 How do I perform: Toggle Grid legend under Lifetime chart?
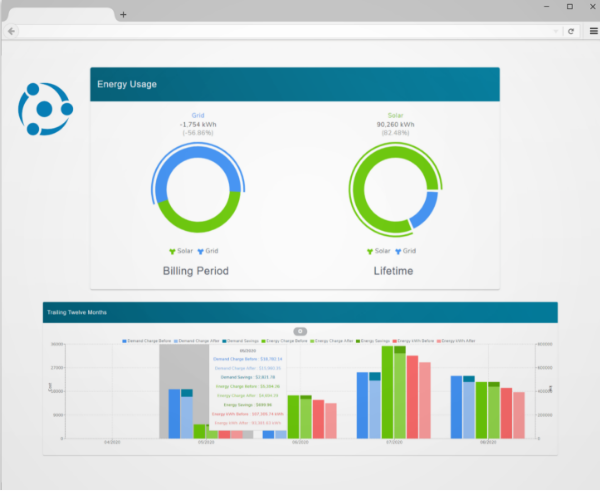coord(405,251)
